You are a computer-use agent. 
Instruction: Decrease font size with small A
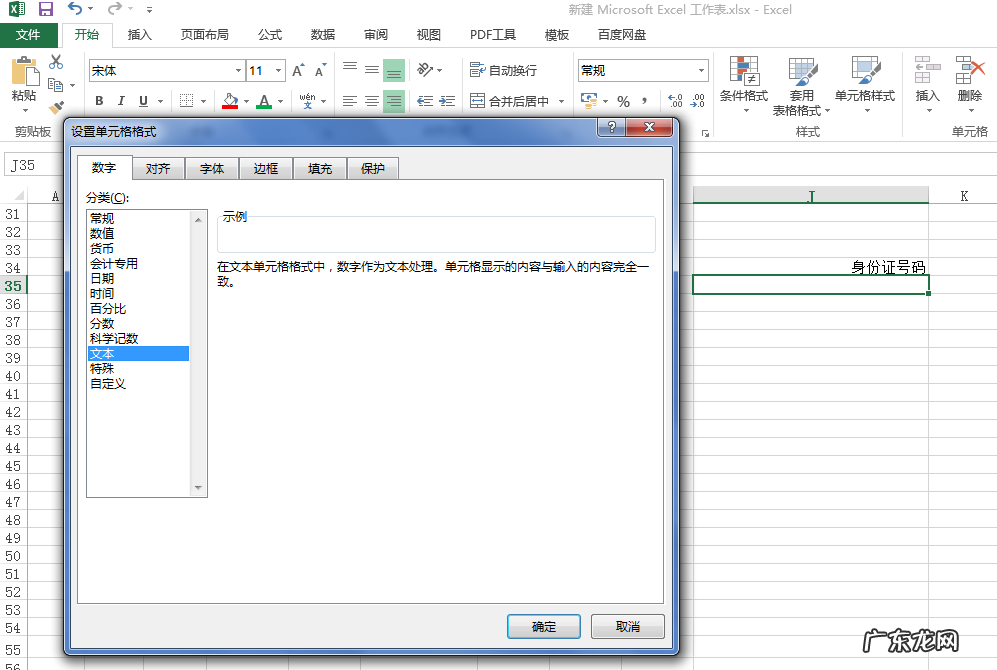(x=320, y=71)
